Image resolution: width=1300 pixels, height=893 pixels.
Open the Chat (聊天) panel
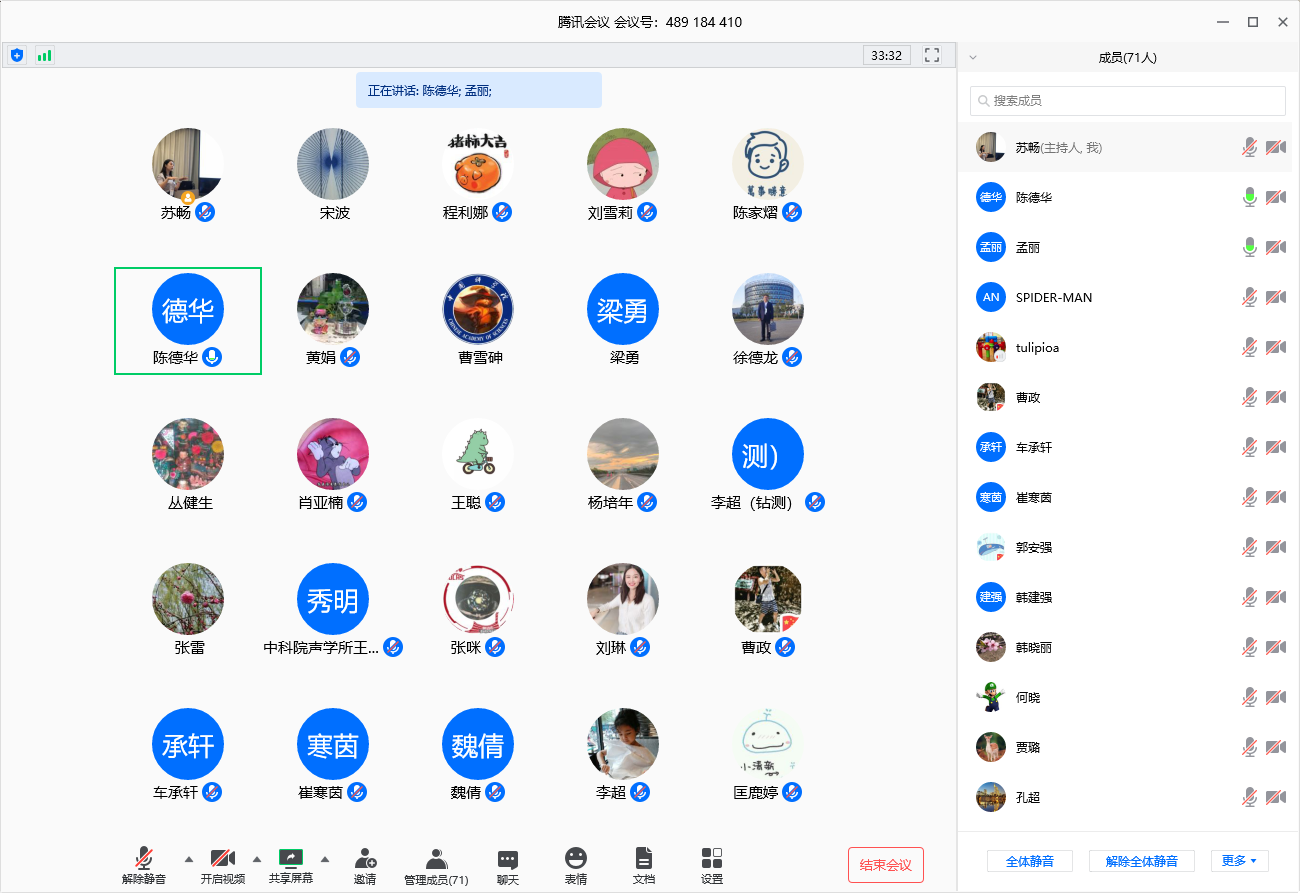click(x=508, y=859)
